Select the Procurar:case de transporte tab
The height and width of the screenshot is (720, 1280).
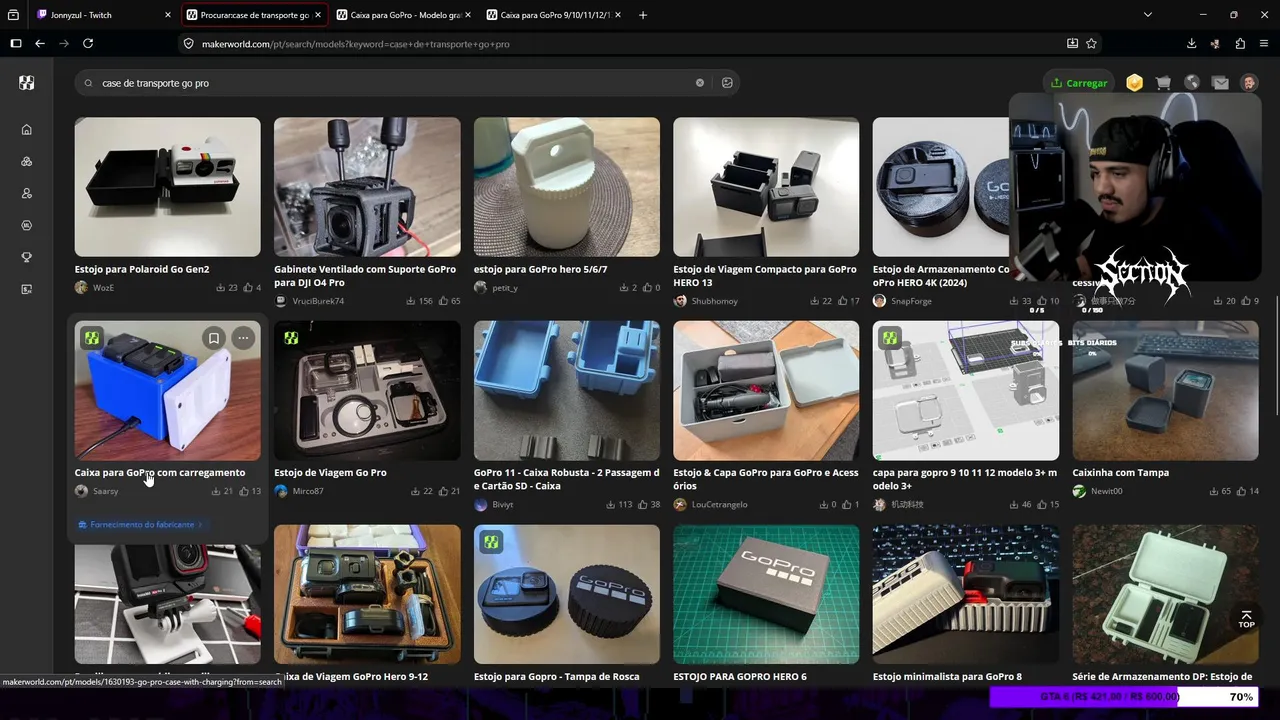click(x=255, y=15)
